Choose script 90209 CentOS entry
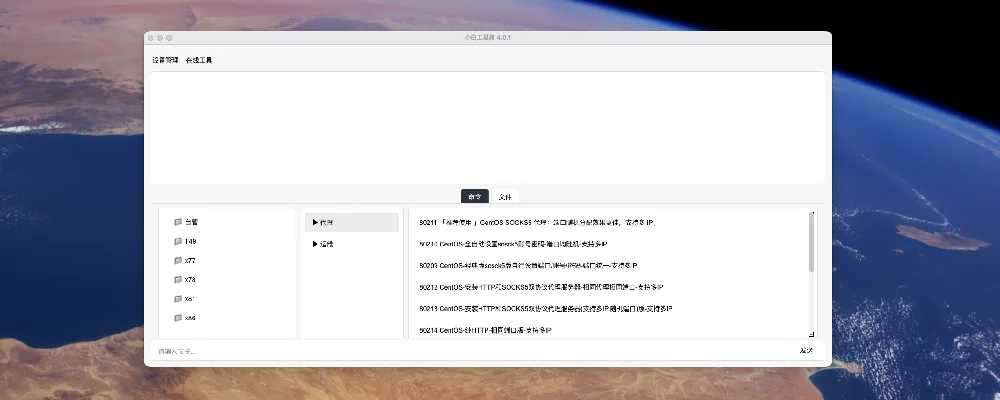Viewport: 1000px width, 400px height. tap(528, 265)
